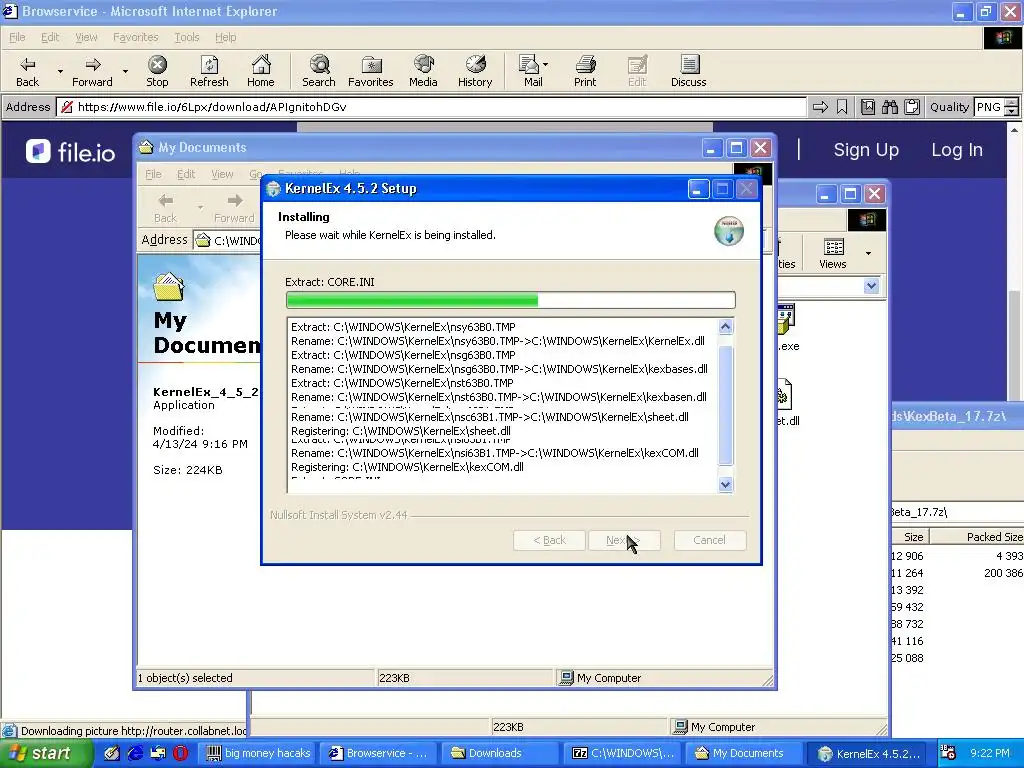Open the Edit menu in Internet Explorer

coord(50,37)
